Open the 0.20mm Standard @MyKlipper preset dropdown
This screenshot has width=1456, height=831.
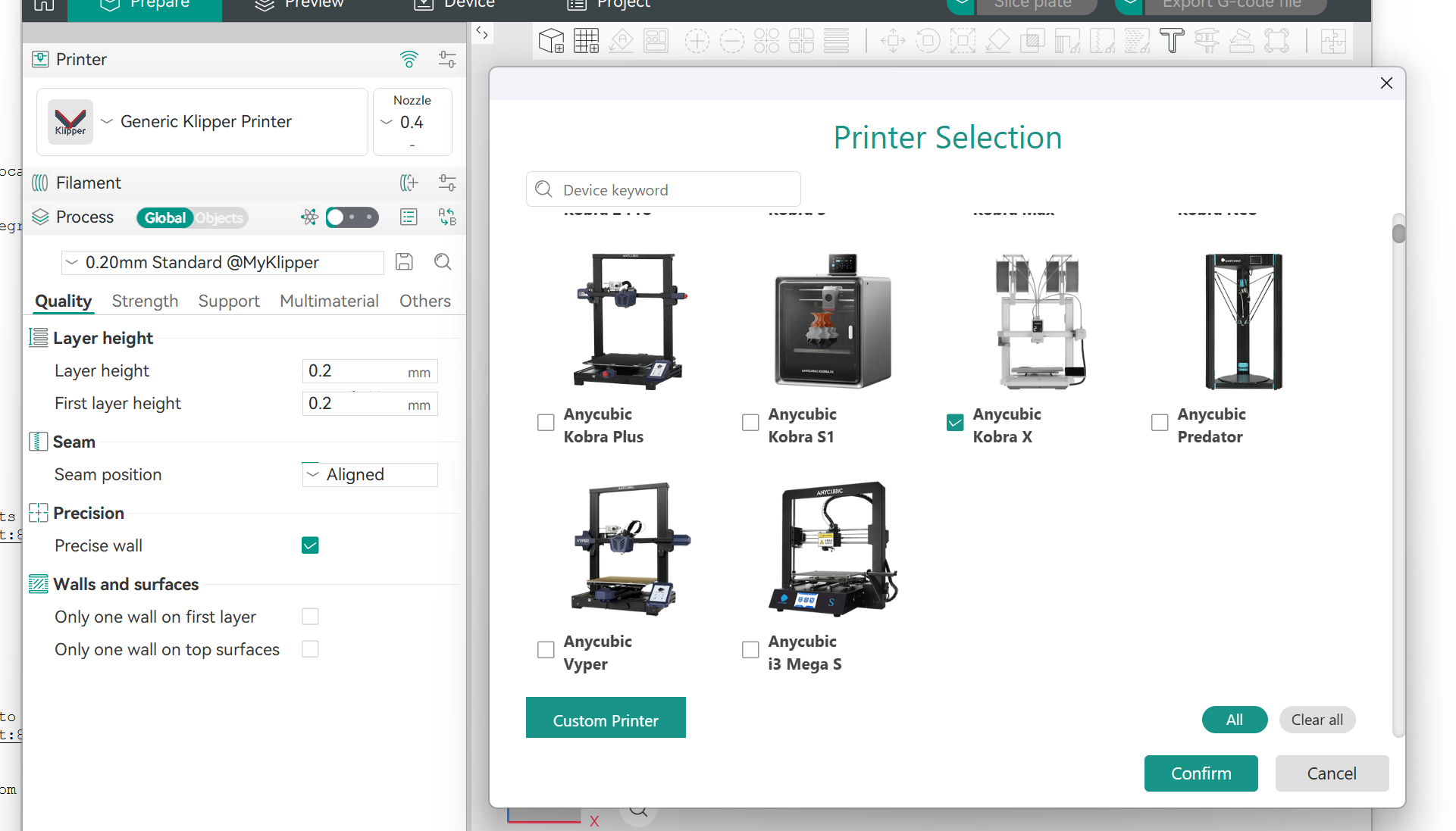[223, 262]
